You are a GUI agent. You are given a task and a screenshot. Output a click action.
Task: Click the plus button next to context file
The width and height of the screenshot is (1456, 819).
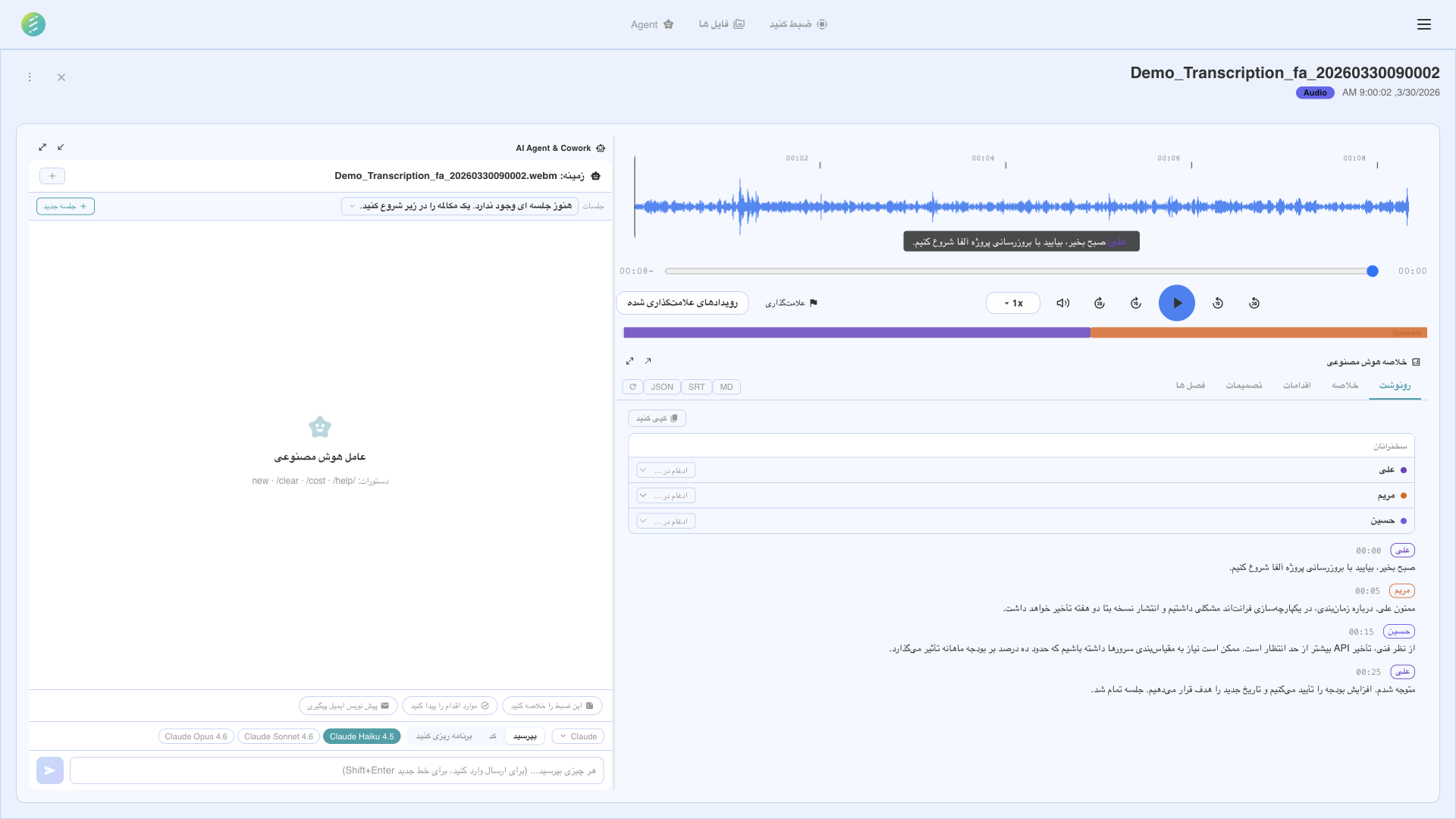pyautogui.click(x=52, y=176)
